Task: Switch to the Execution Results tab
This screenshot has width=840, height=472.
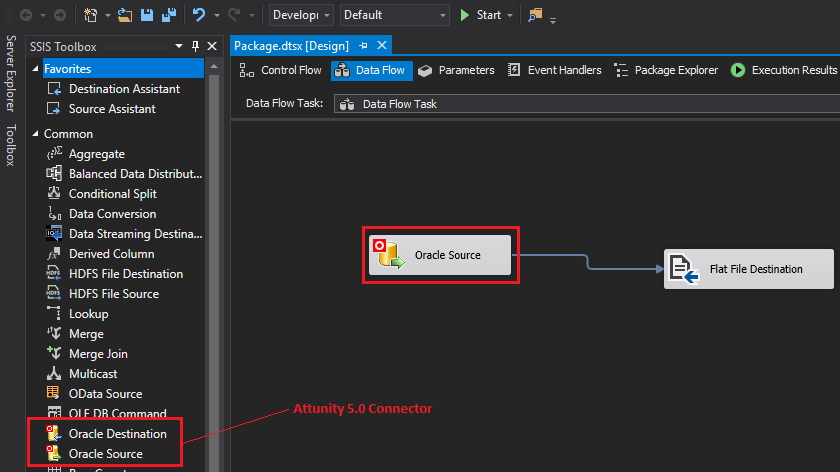Action: [784, 70]
